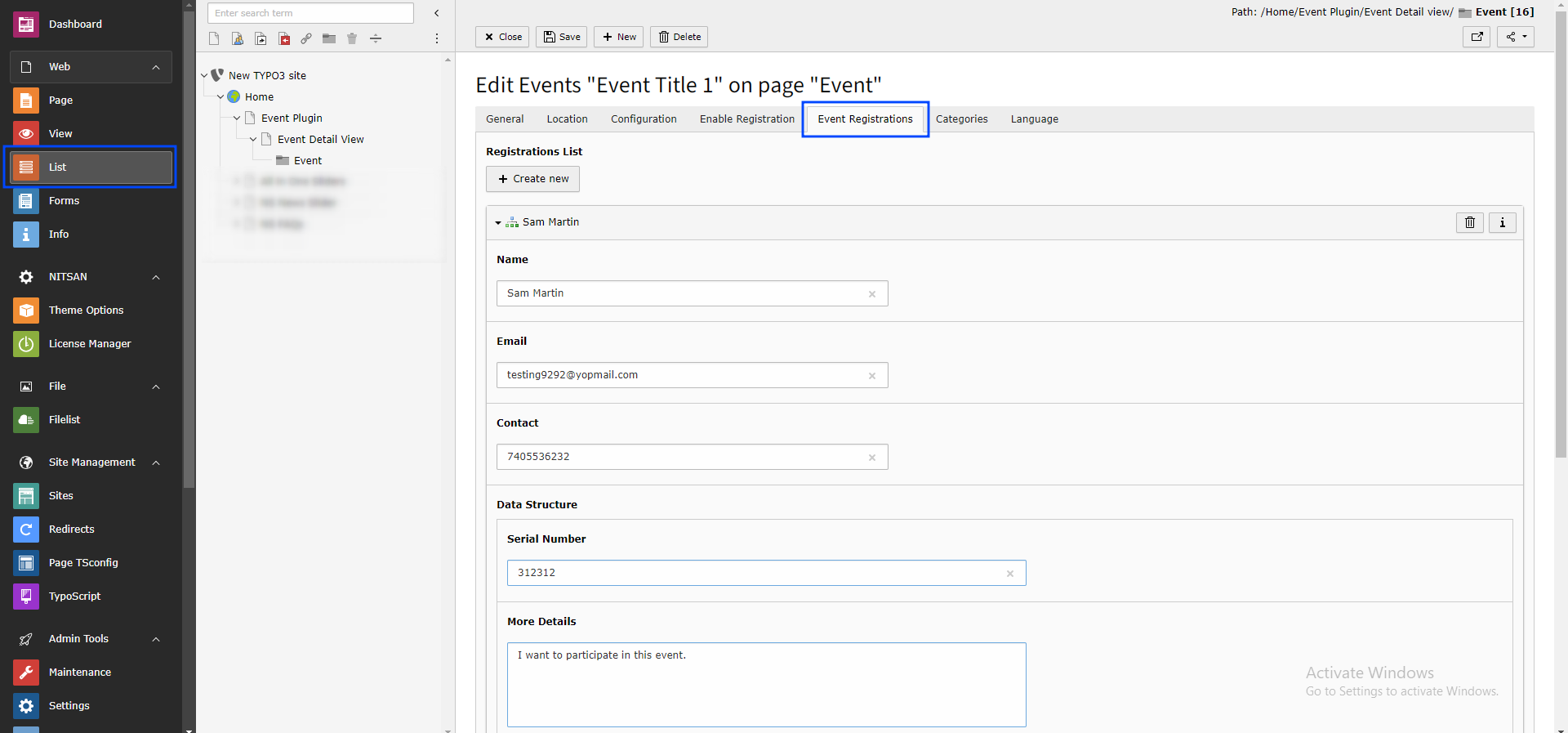Switch to the Language tab
Screen dimensions: 1568x733
coord(1035,119)
